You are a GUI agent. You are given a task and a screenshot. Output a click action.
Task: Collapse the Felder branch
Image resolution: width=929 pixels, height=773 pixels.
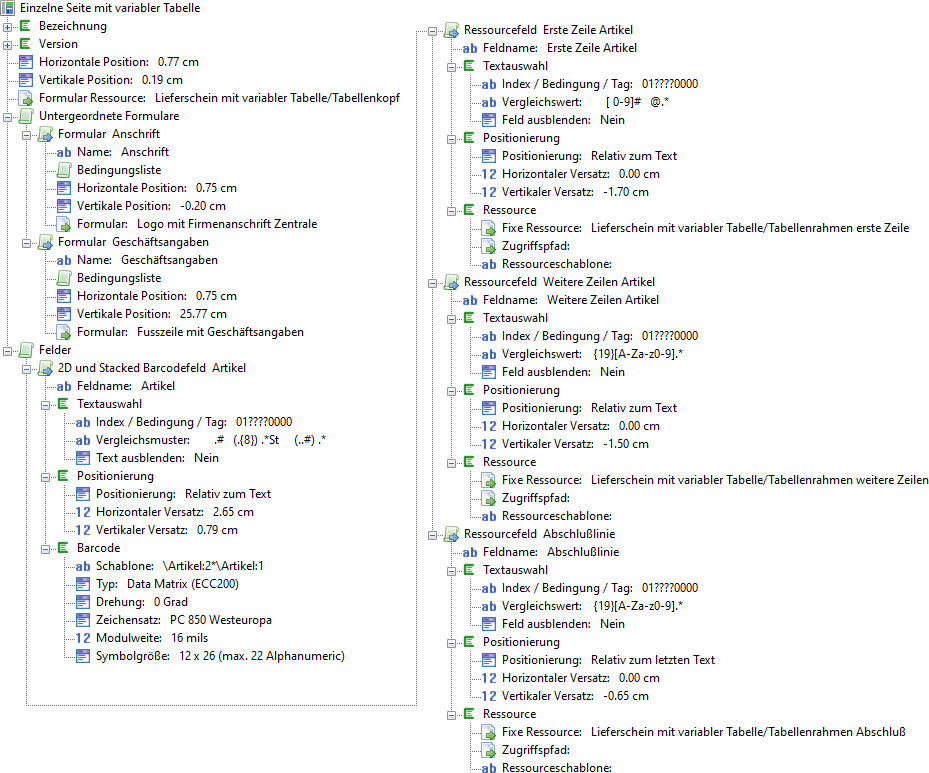[x=8, y=350]
